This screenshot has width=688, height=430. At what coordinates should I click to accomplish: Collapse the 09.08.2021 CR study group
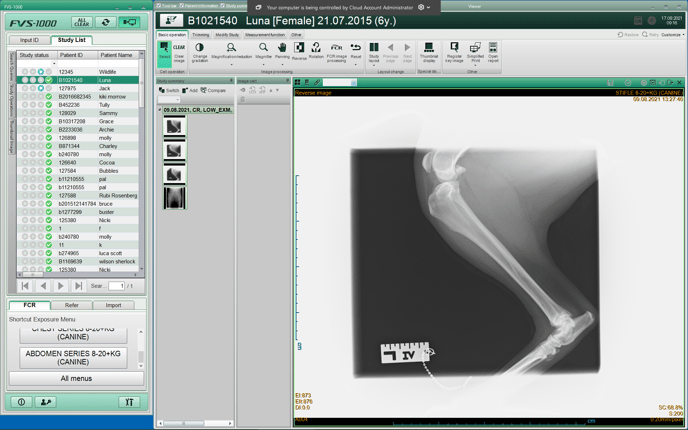pyautogui.click(x=160, y=110)
